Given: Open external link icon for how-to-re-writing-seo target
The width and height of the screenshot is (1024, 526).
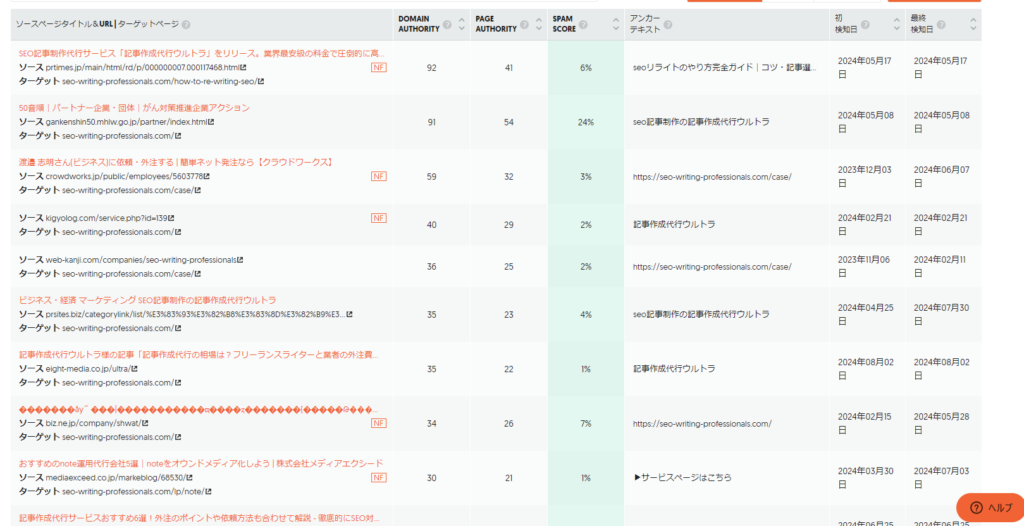Looking at the screenshot, I should [x=261, y=82].
